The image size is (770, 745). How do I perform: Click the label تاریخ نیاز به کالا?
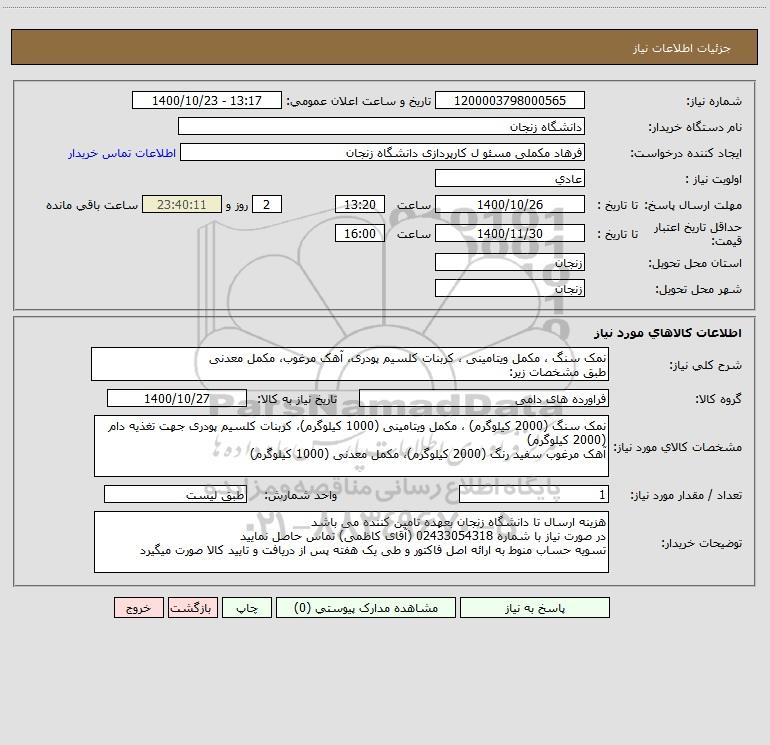point(298,399)
